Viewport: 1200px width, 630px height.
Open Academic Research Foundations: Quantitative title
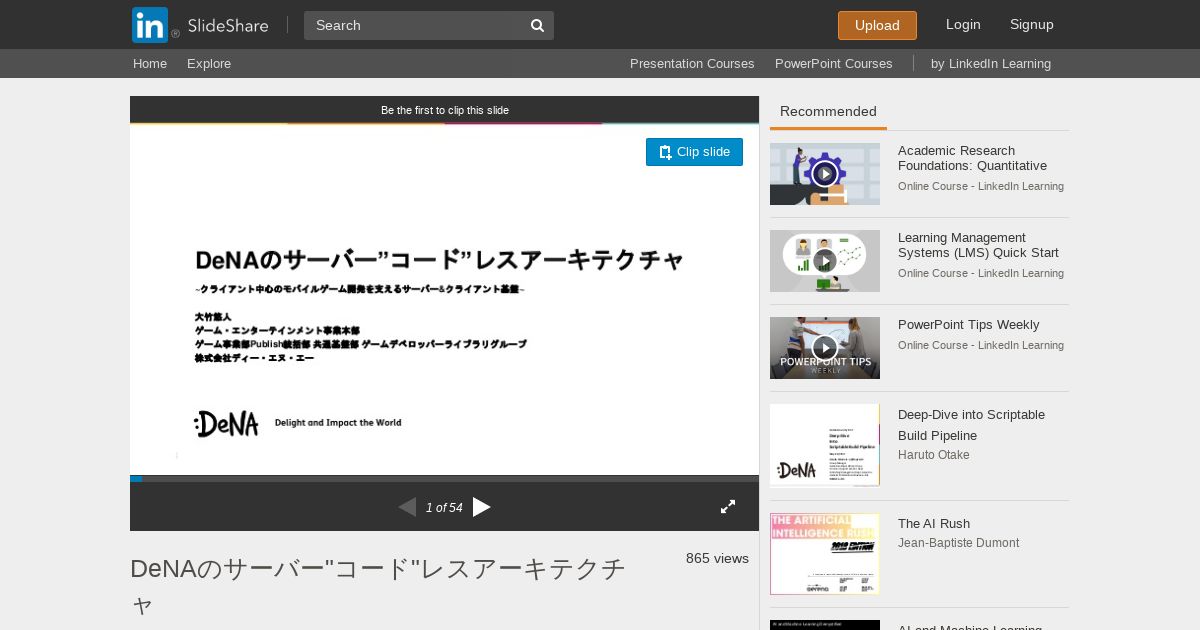point(972,158)
